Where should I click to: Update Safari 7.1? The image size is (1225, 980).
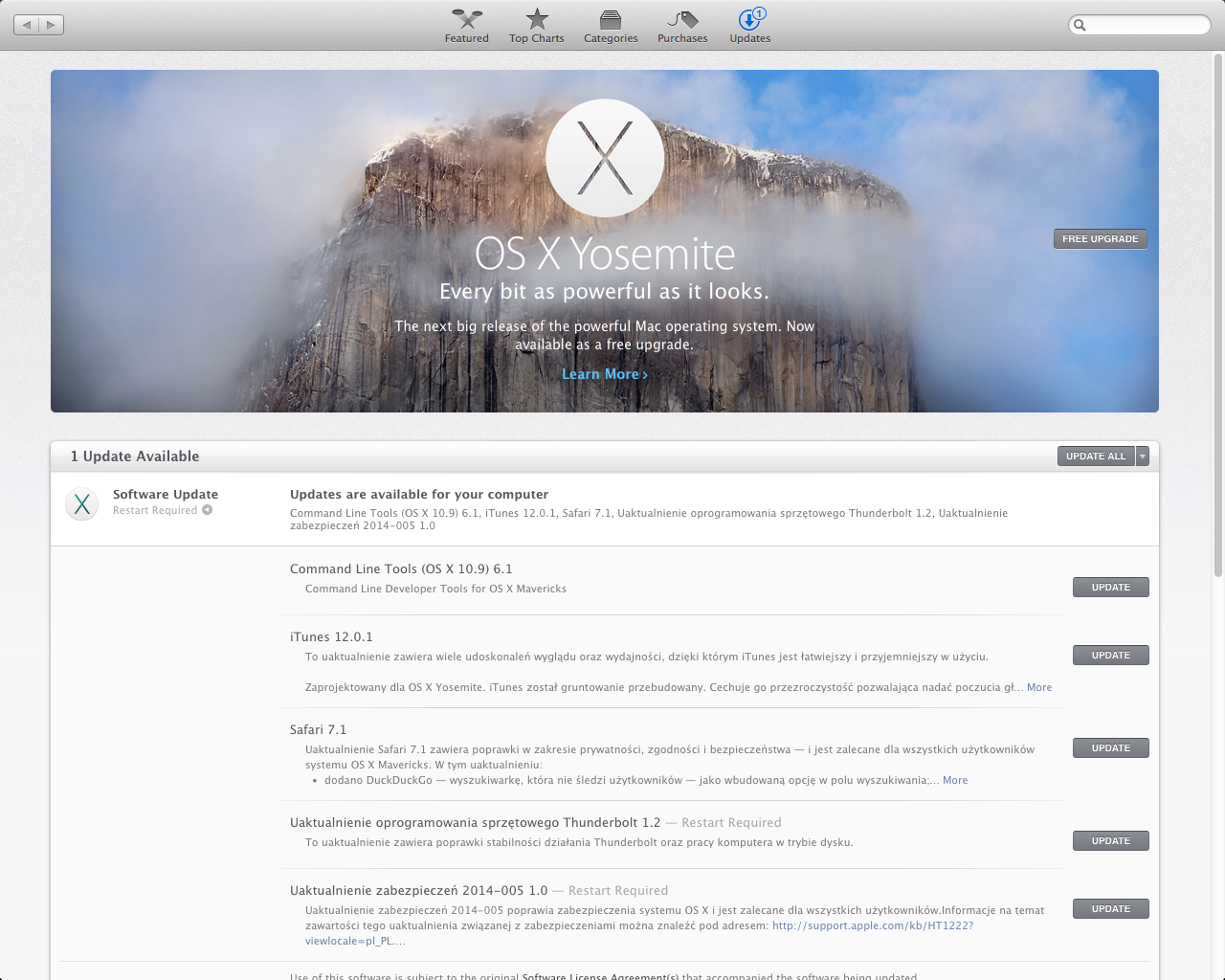(x=1111, y=748)
